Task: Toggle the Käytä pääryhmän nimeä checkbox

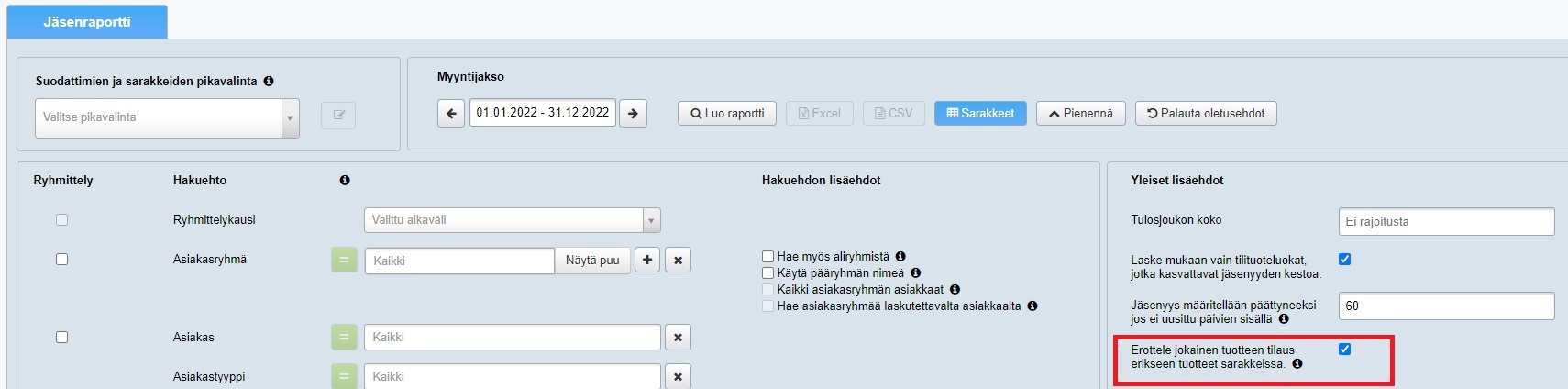Action: coord(768,273)
